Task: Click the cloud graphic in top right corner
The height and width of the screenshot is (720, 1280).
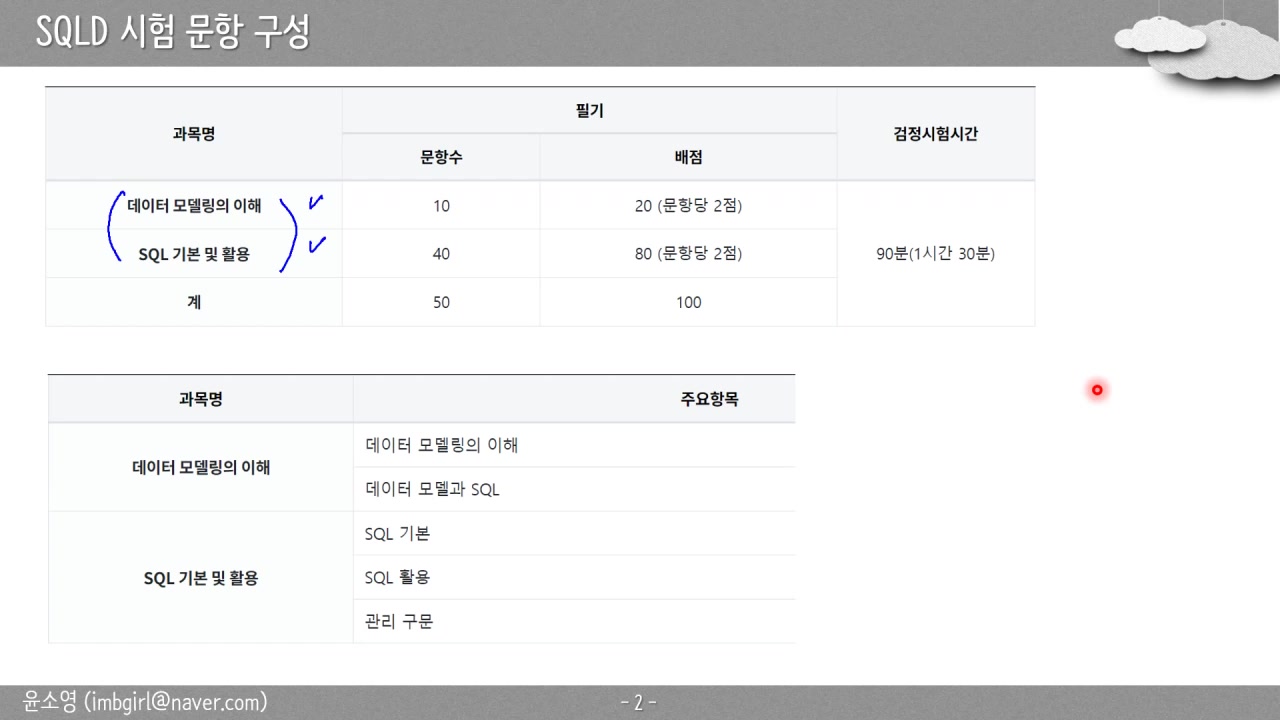Action: tap(1195, 45)
